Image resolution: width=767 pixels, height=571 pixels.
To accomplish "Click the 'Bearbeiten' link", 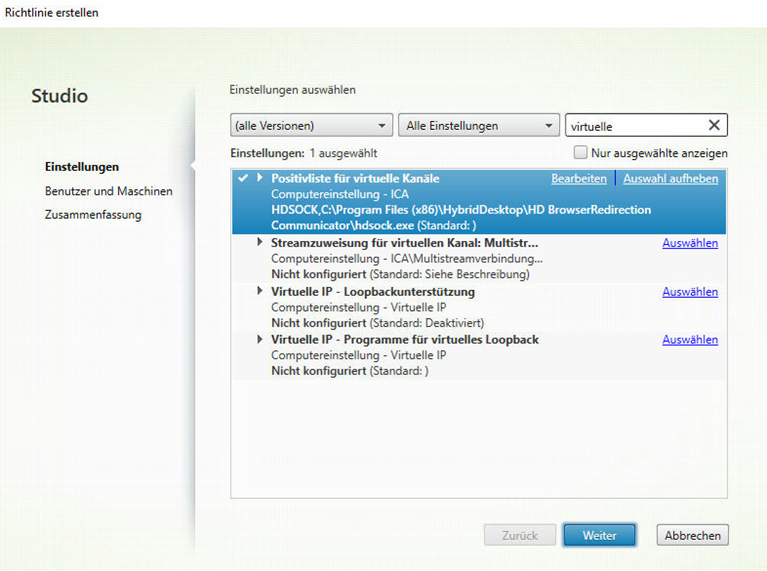I will [x=578, y=179].
